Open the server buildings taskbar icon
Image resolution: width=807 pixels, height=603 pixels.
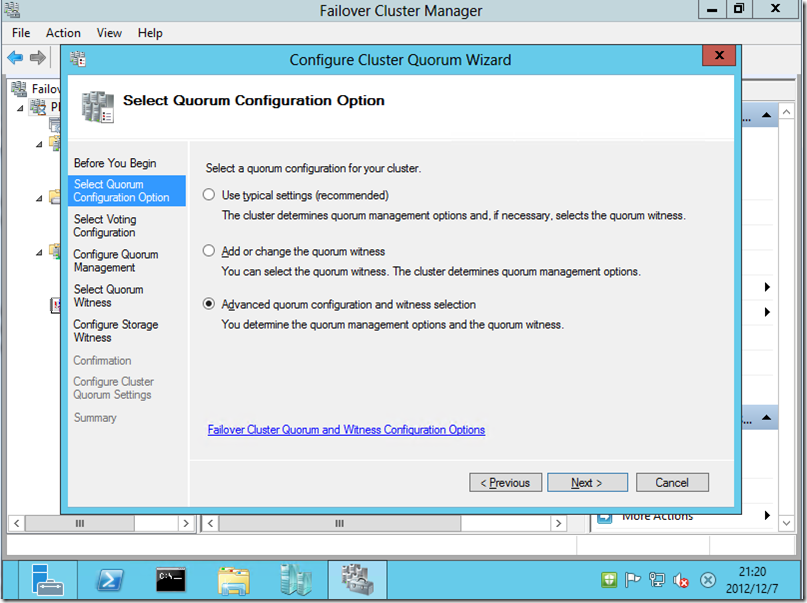[295, 580]
